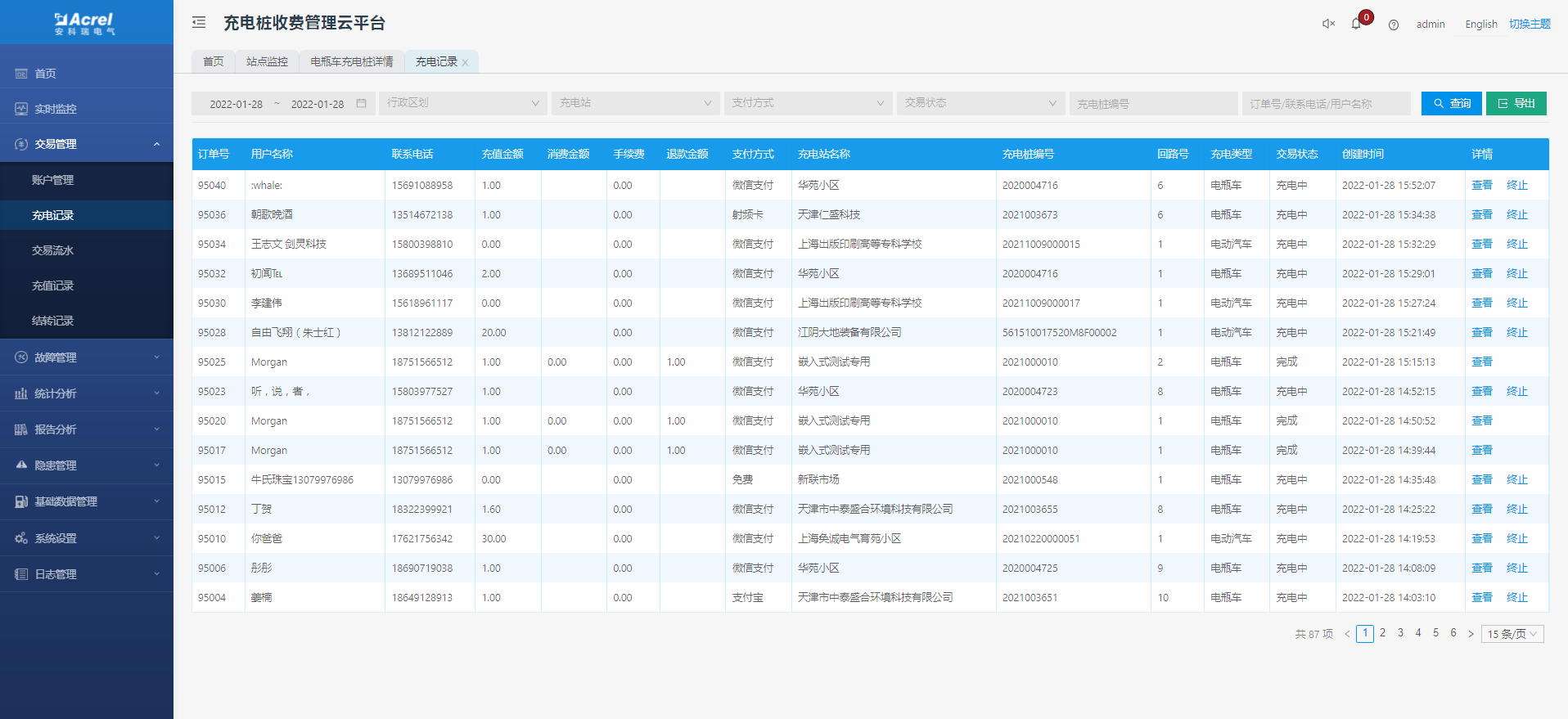Switch to the 站点监控 tab
Image resolution: width=1568 pixels, height=719 pixels.
tap(267, 62)
